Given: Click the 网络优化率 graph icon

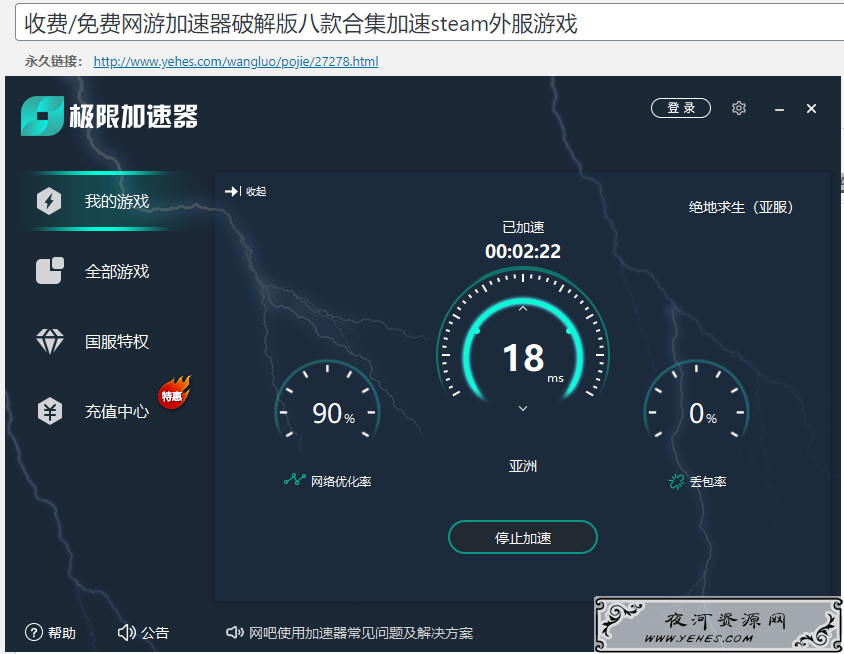Looking at the screenshot, I should click(x=294, y=479).
